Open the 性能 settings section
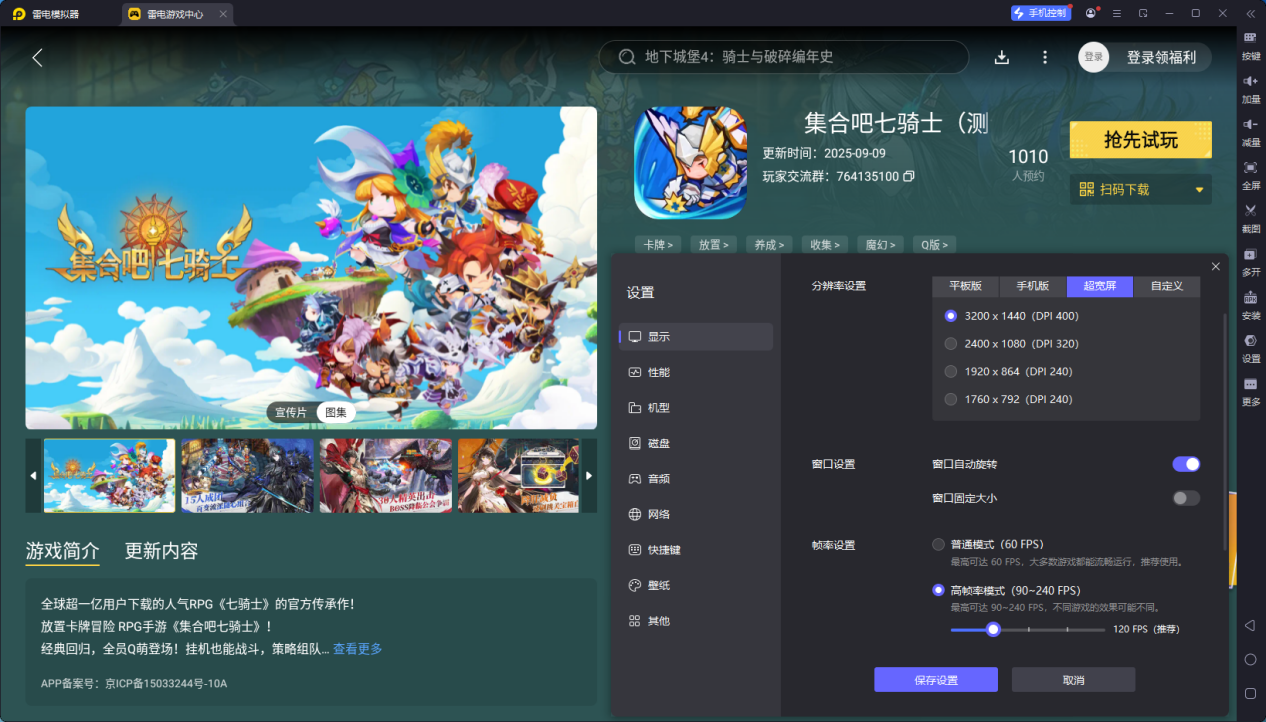 [696, 372]
